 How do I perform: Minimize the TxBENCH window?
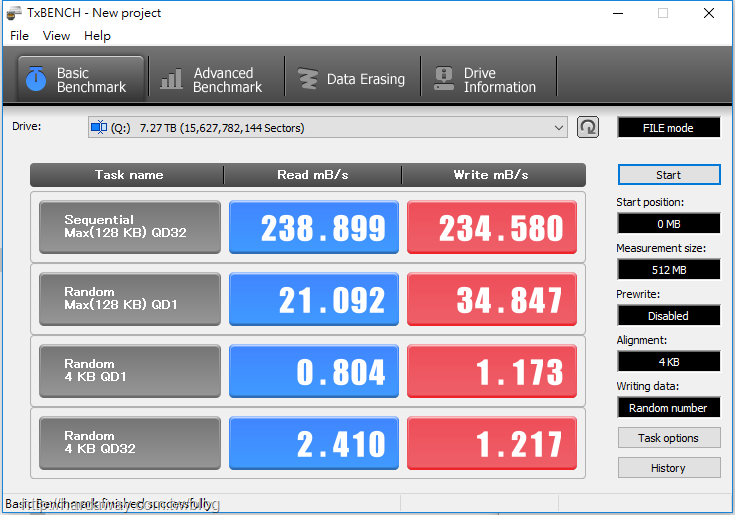(x=618, y=13)
